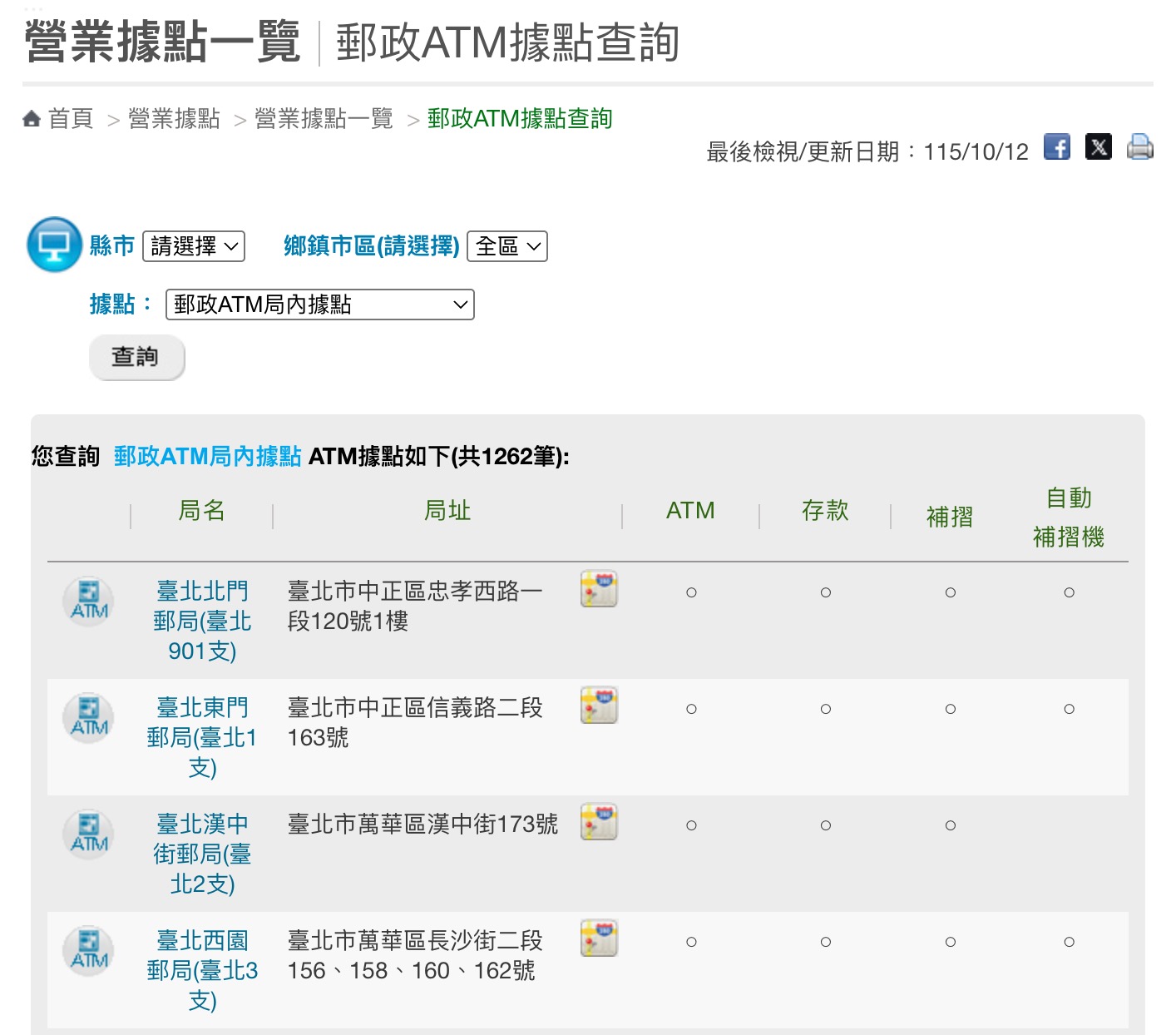Select address 臺北市萬華區長沙街二段156、158、160、162號
The width and height of the screenshot is (1176, 1035).
coord(415,955)
